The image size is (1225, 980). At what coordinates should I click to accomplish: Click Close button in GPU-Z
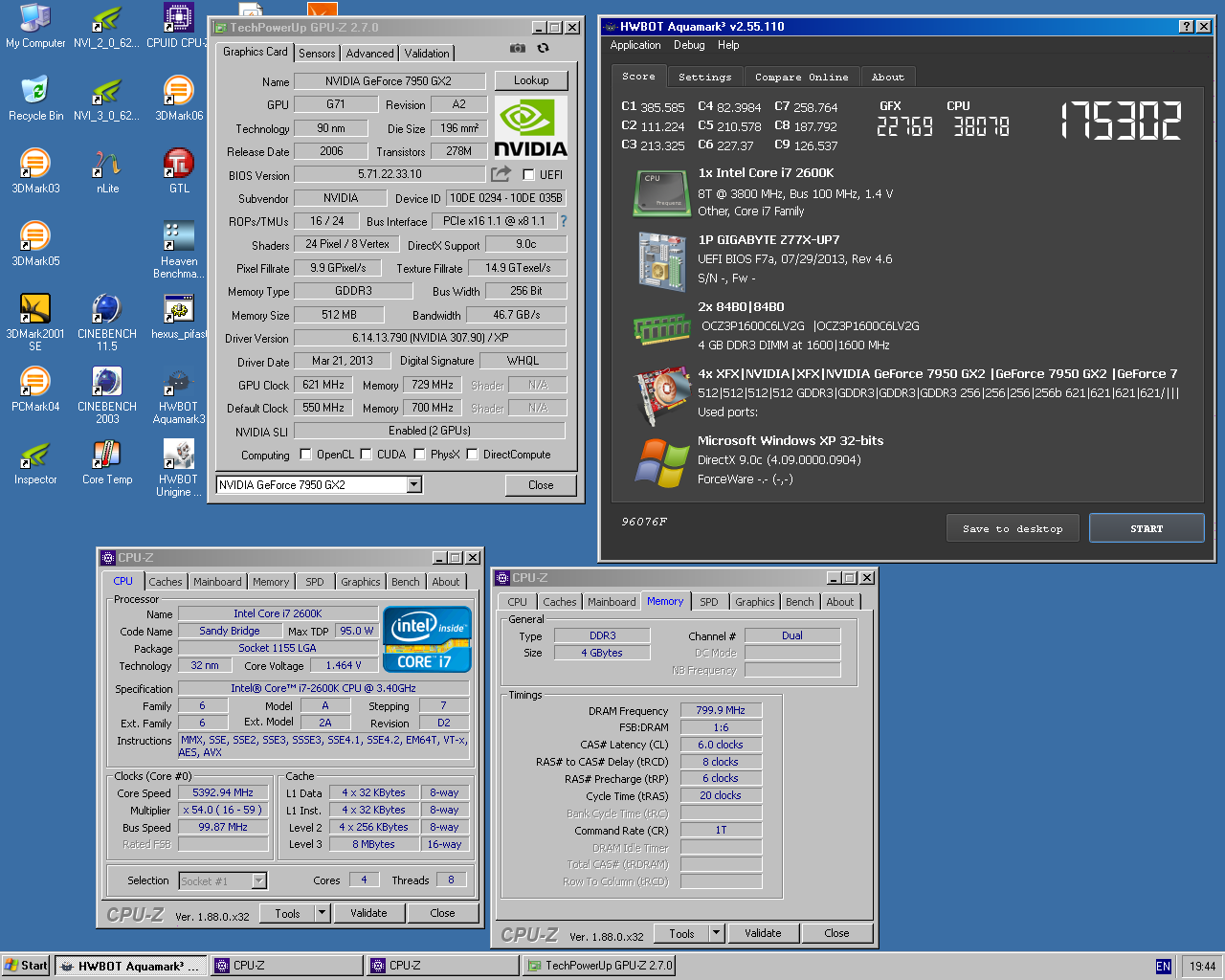541,485
